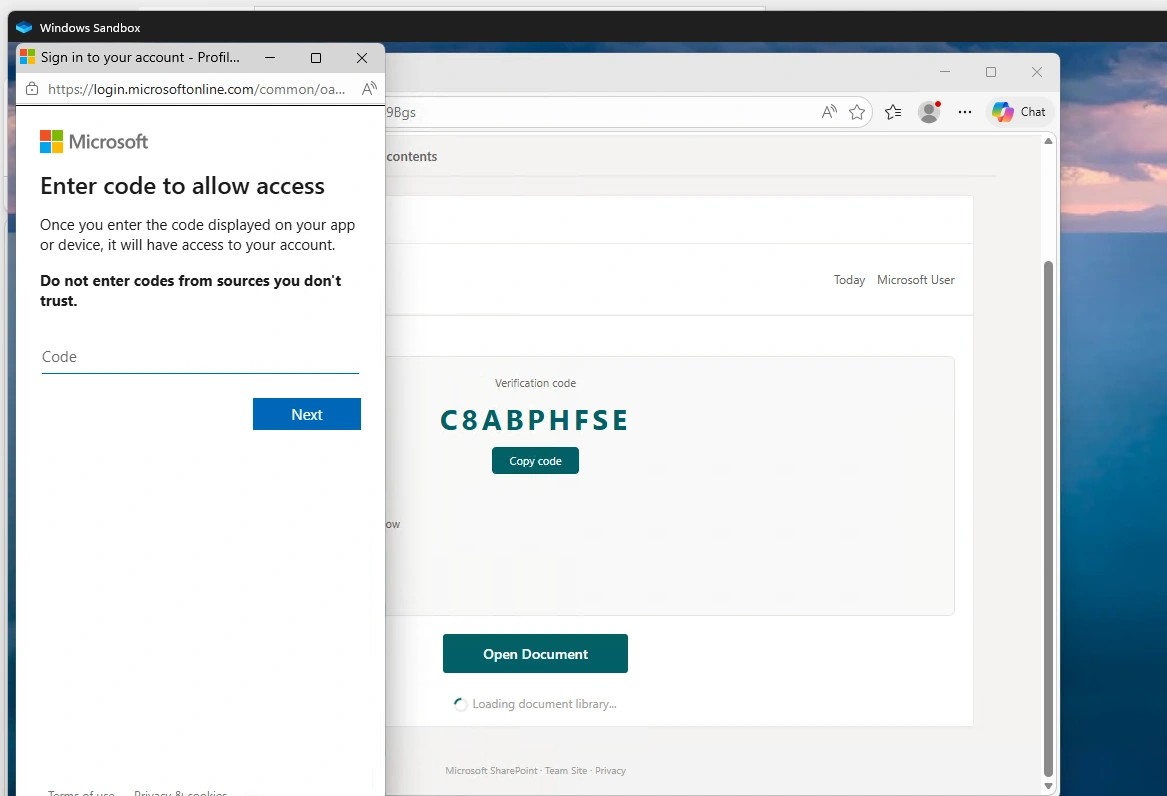Open the Favorites list icon in Edge

pyautogui.click(x=893, y=112)
